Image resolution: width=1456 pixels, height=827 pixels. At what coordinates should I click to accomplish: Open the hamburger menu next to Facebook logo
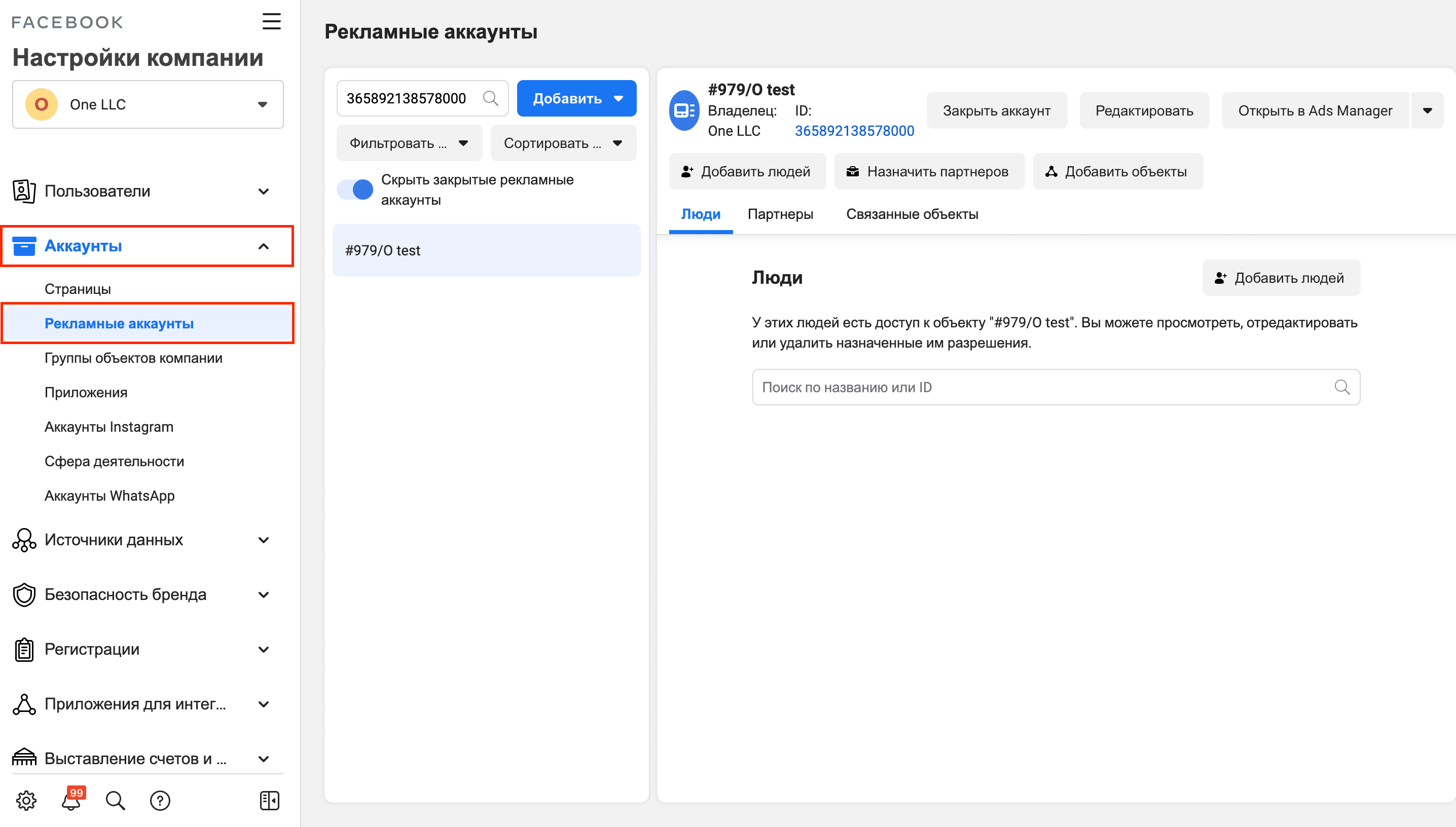pos(272,22)
